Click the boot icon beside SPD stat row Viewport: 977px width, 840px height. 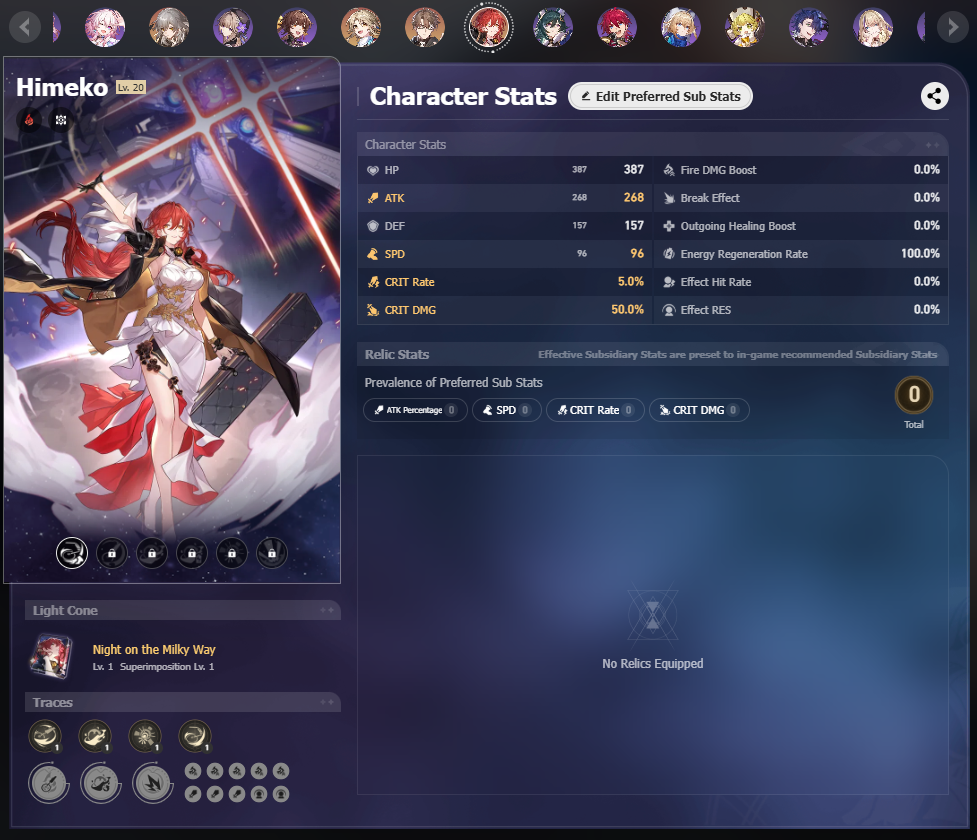point(373,254)
